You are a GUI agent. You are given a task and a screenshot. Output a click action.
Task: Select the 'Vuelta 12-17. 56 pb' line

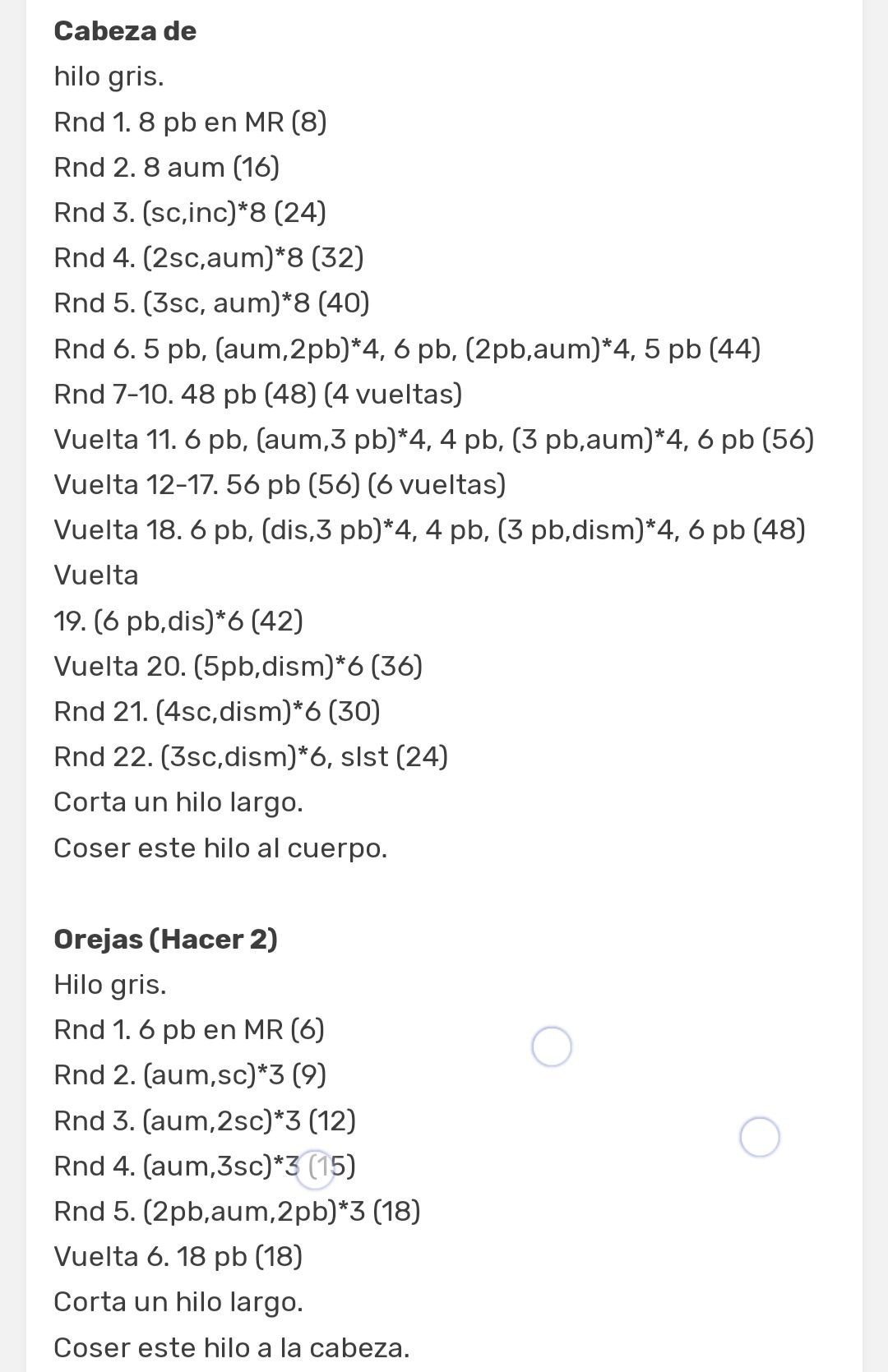(x=280, y=485)
